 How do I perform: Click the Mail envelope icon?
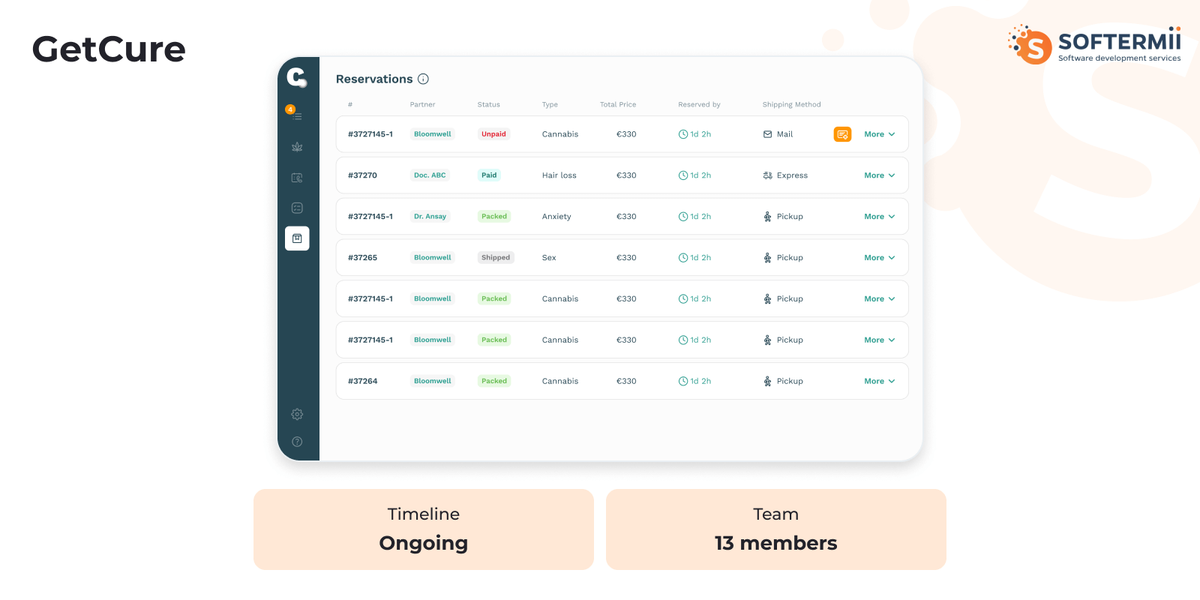(768, 134)
